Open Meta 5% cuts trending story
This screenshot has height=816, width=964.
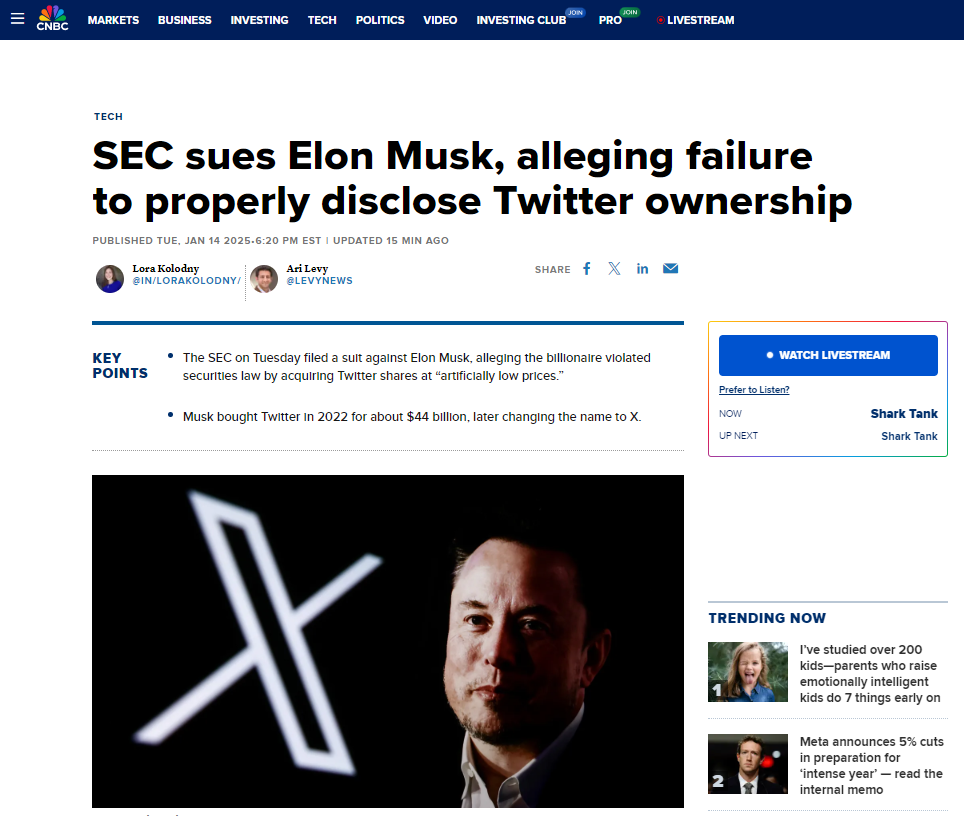pyautogui.click(x=870, y=765)
